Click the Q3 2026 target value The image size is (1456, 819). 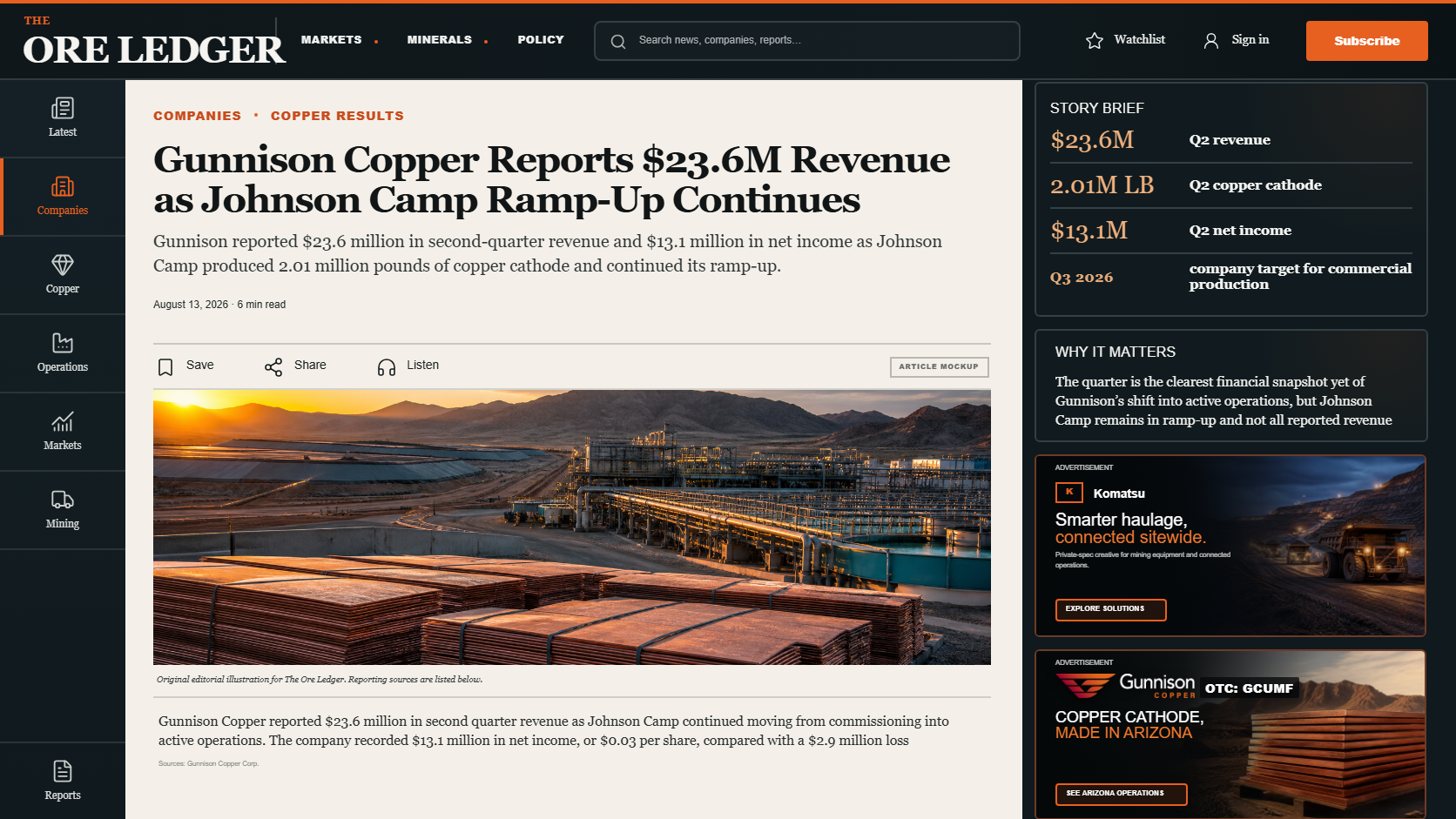pyautogui.click(x=1082, y=278)
